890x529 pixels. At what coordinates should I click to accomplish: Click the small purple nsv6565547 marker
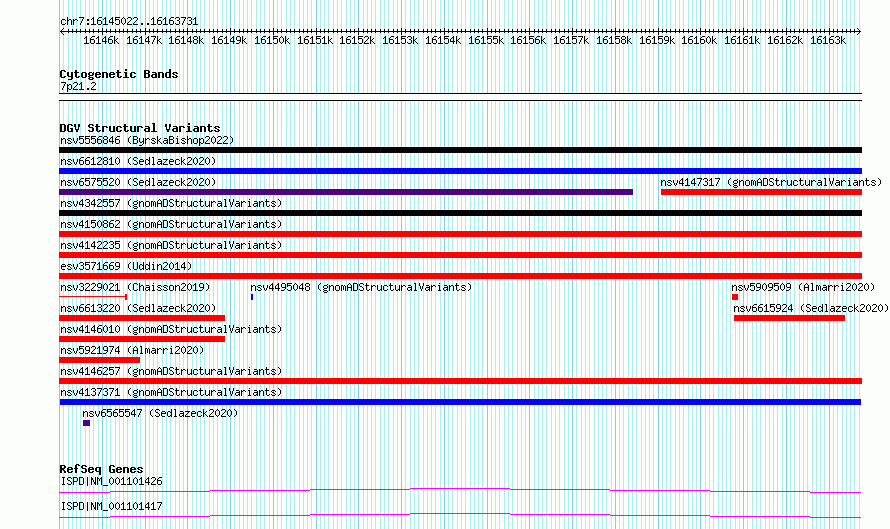coord(86,423)
